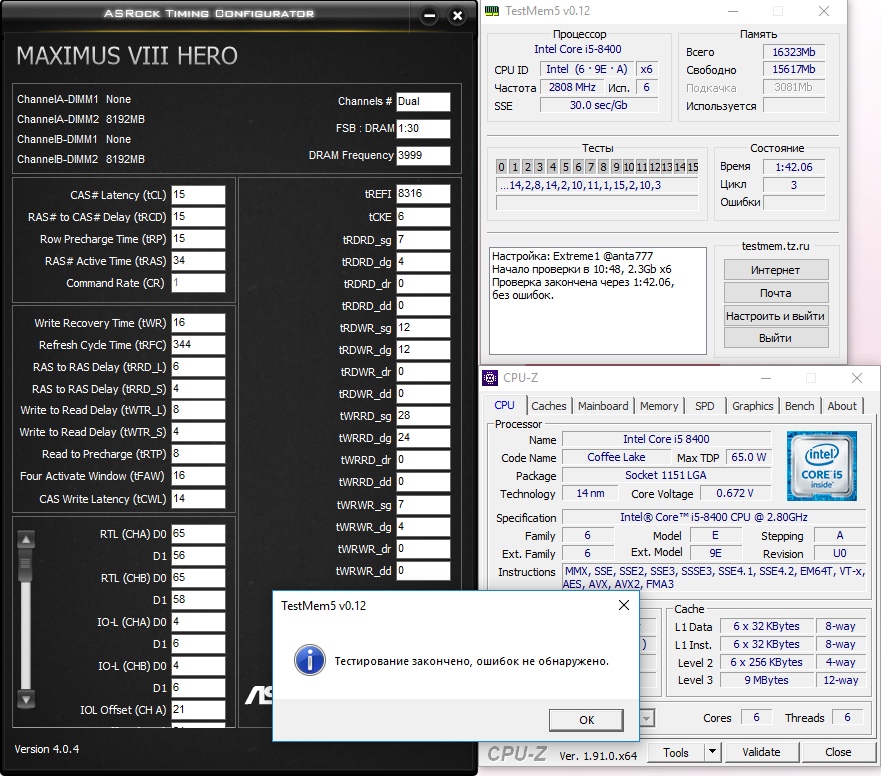Click the scroll down arrow in Timing Configurator
The image size is (881, 776).
click(26, 699)
